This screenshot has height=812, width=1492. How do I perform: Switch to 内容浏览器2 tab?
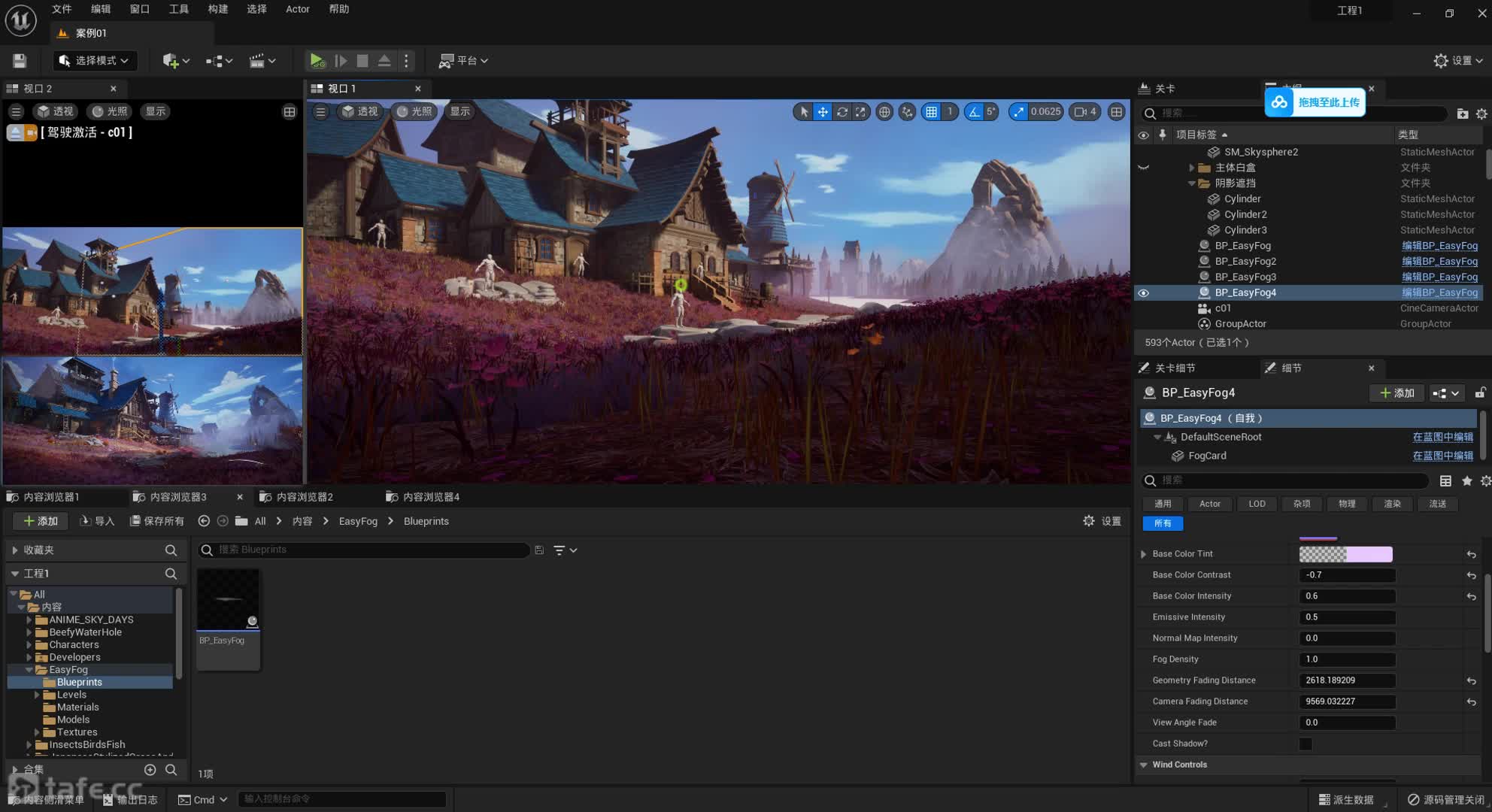coord(305,497)
